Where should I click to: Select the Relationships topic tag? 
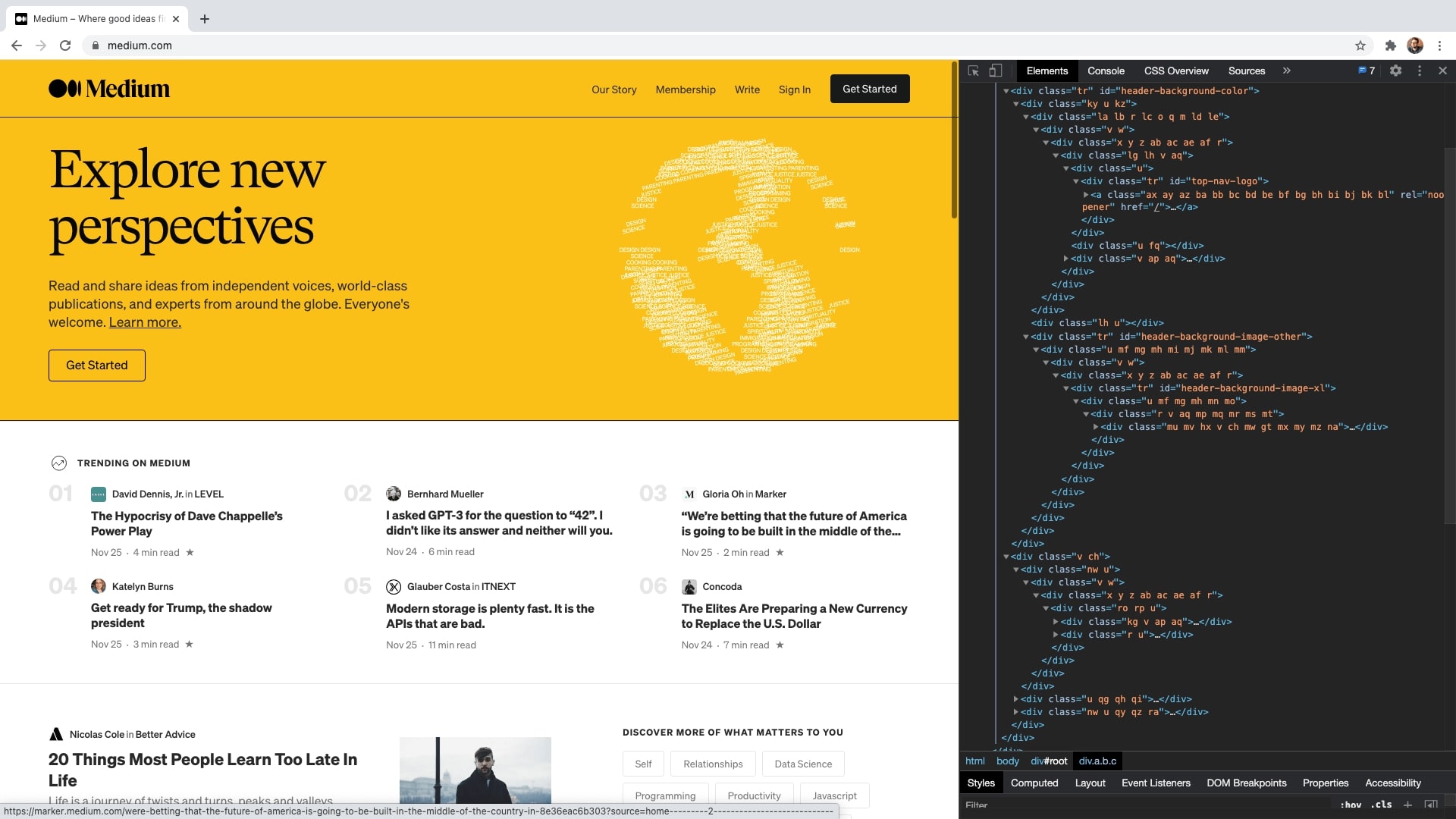(713, 764)
